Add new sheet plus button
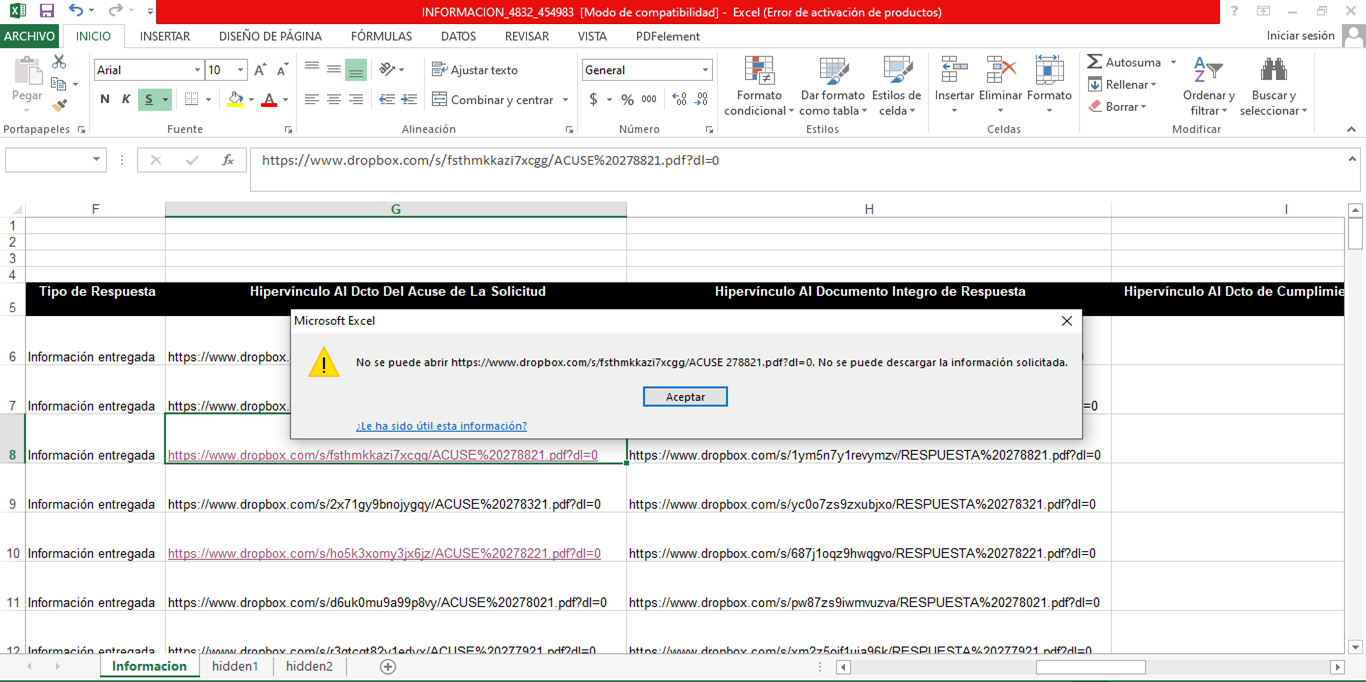Screen dimensions: 1366x682 [x=388, y=666]
